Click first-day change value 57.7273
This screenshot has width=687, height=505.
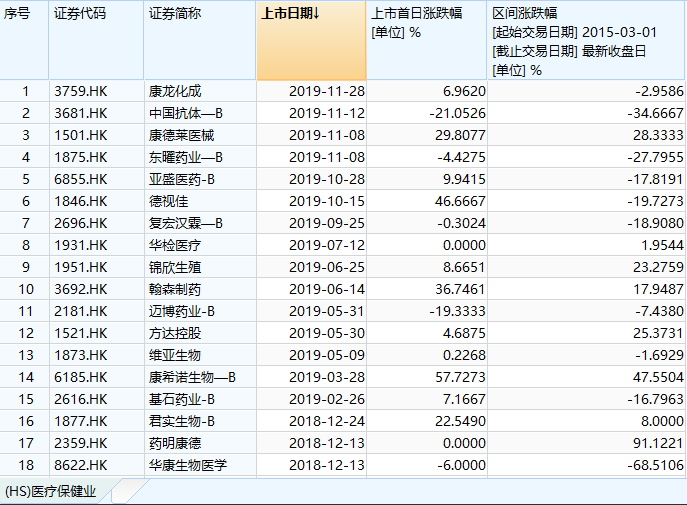[x=460, y=377]
